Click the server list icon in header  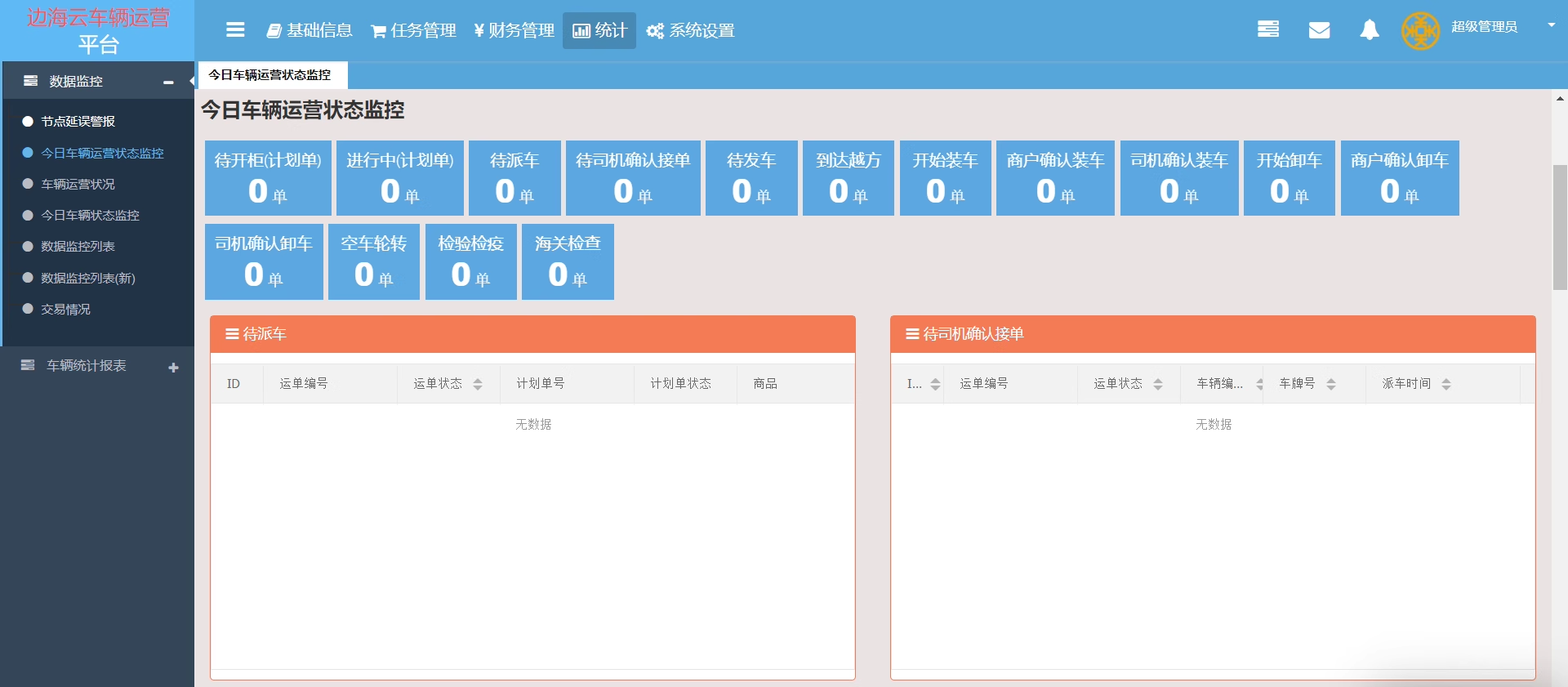click(1268, 29)
